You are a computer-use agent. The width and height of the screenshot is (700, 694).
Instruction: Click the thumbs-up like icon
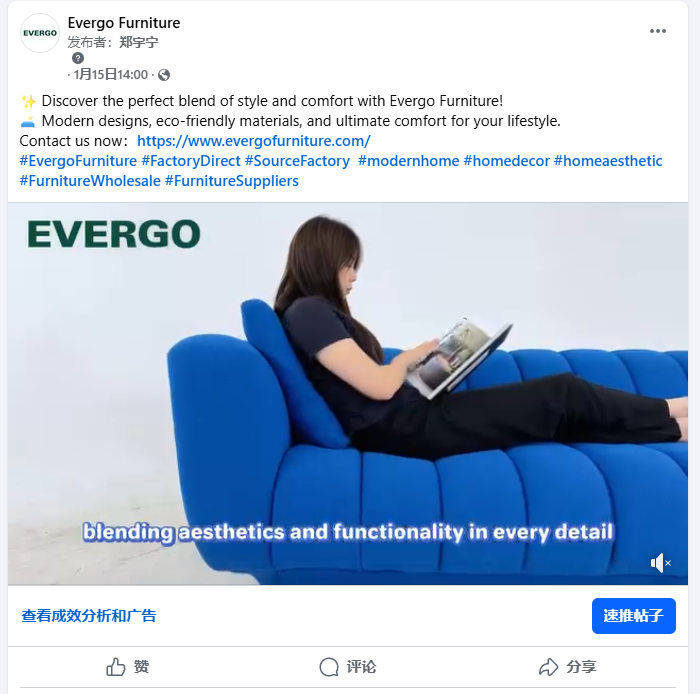115,667
